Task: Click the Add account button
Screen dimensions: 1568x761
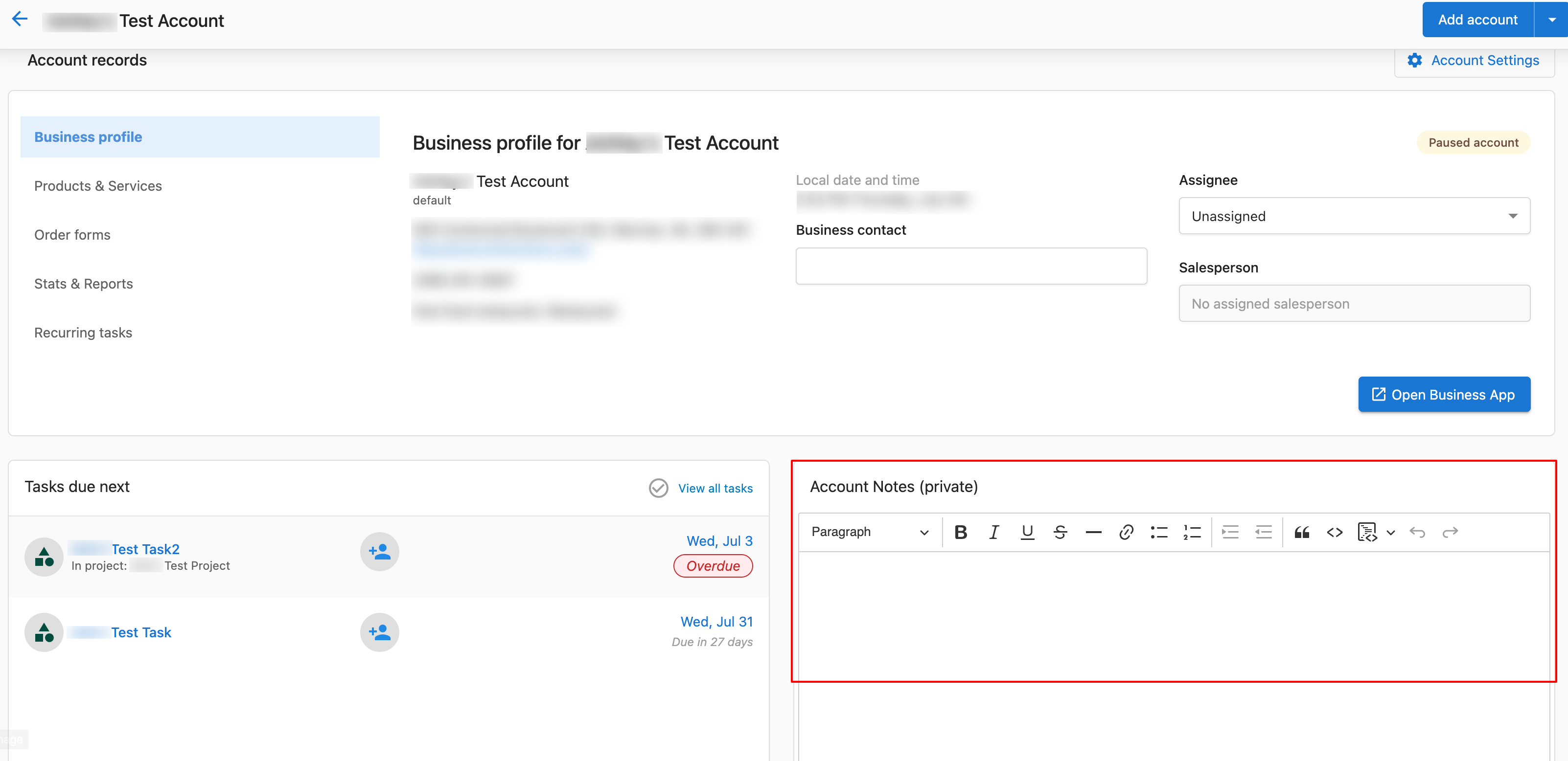Action: pos(1477,20)
